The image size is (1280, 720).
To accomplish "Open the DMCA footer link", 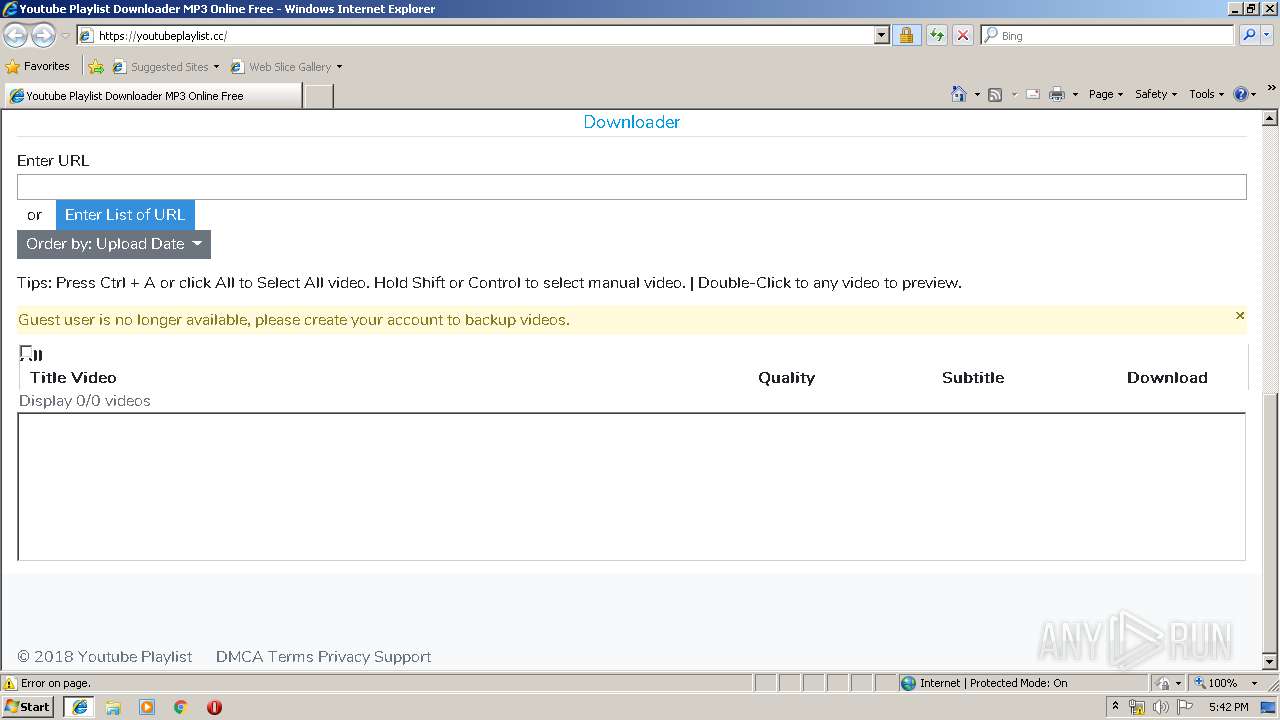I will point(239,657).
